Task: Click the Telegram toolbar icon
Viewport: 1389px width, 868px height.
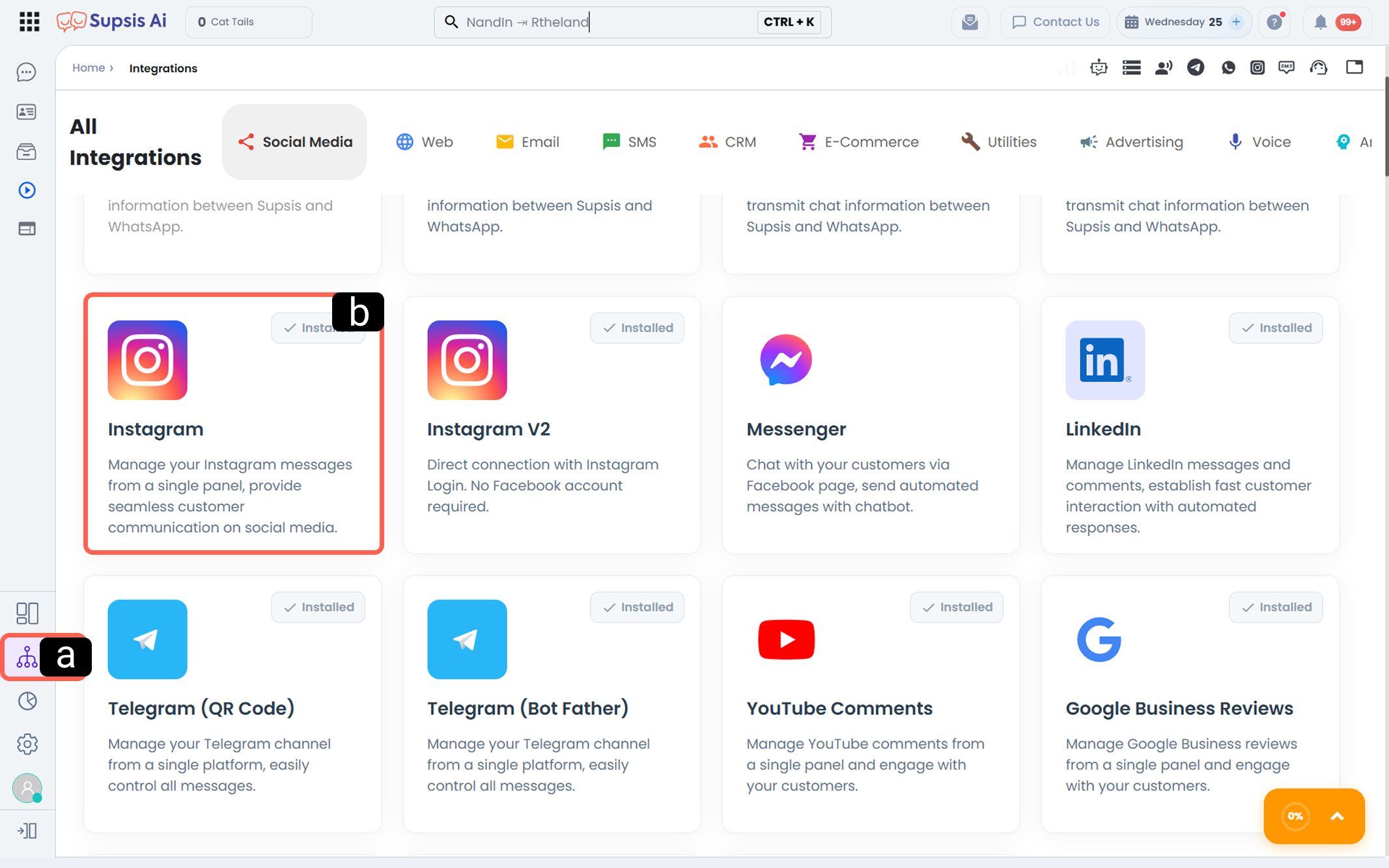Action: coord(1196,68)
